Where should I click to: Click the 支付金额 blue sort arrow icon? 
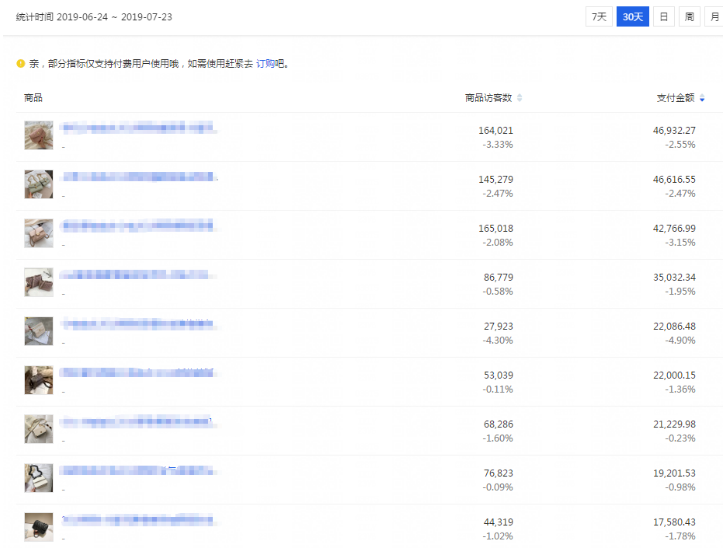702,98
